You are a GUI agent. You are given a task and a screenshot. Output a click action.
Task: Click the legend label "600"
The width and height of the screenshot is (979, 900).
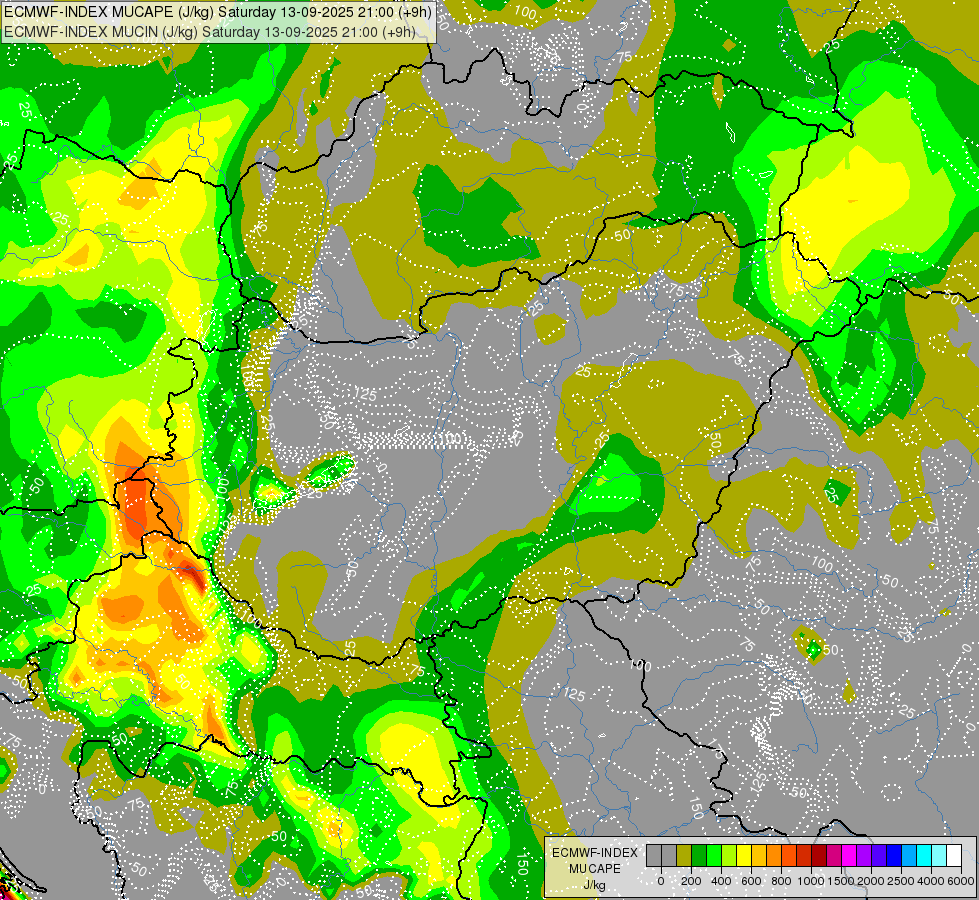[x=751, y=881]
